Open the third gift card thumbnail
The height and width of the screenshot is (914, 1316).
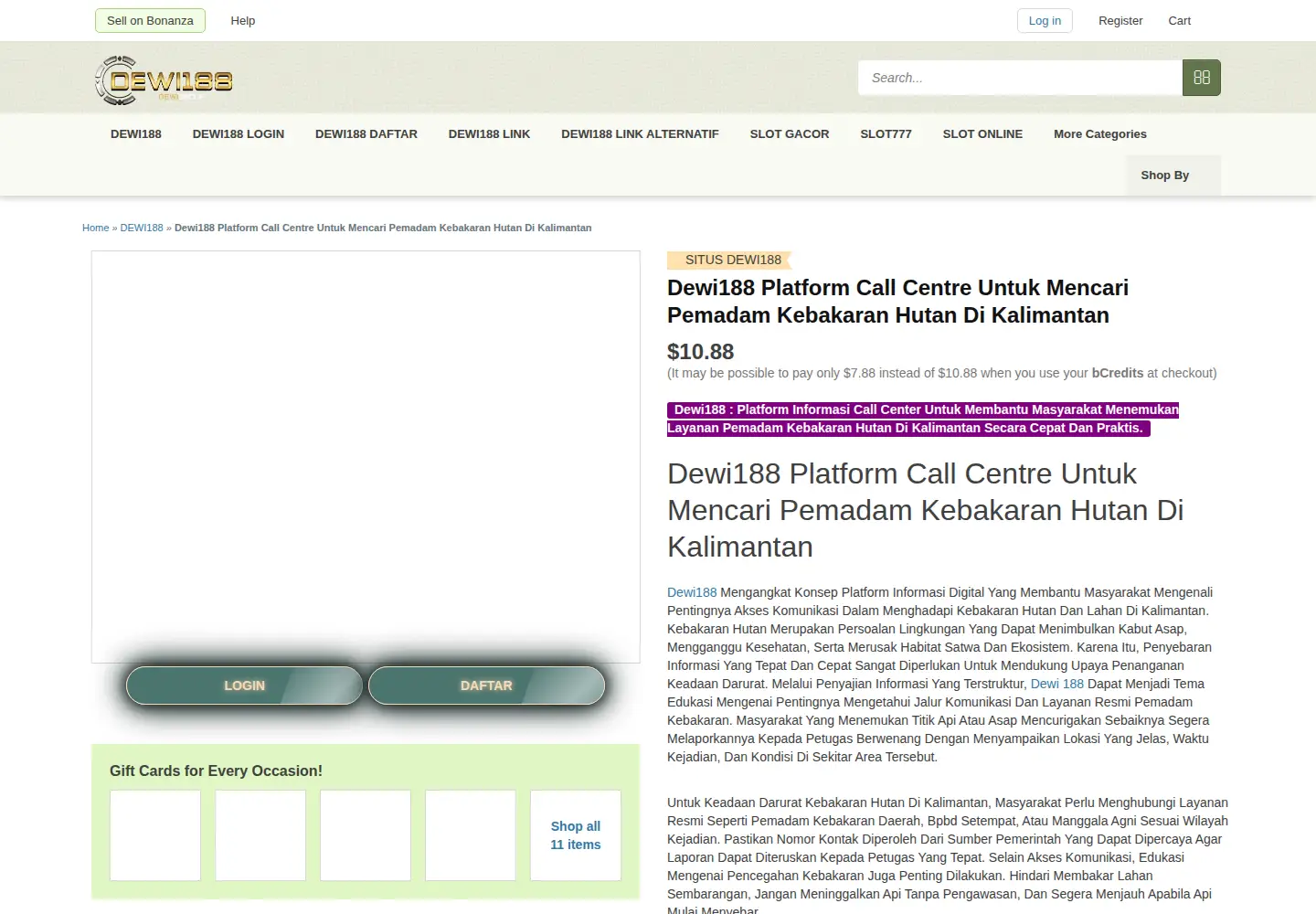click(x=366, y=835)
